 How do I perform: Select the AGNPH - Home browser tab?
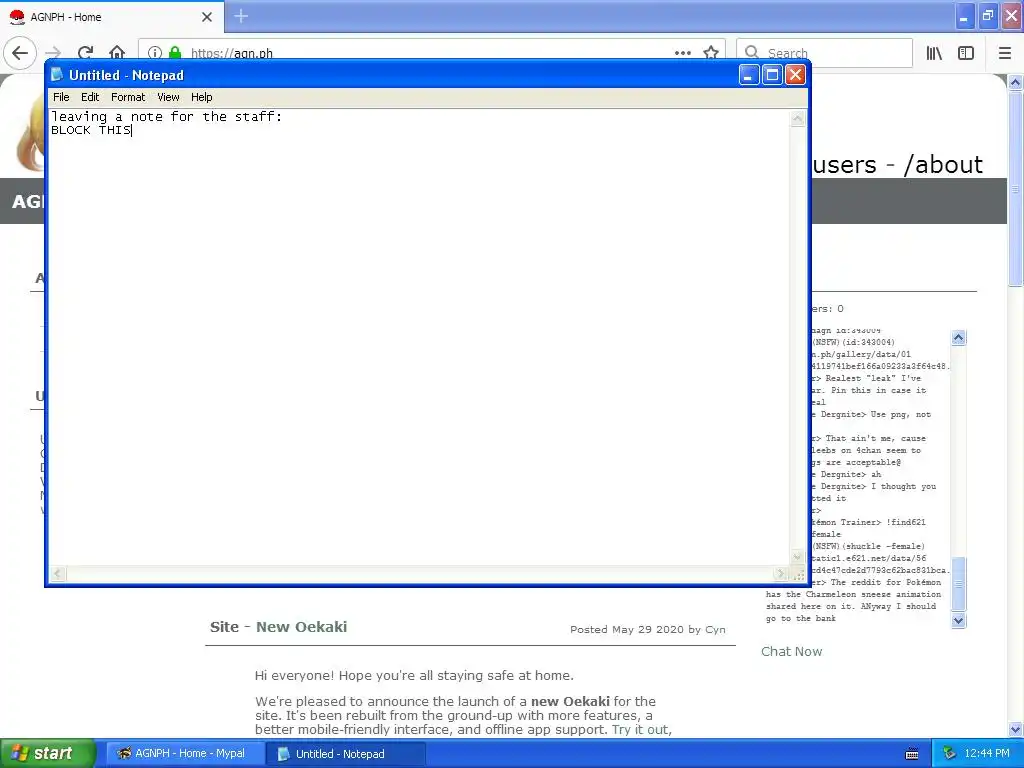point(111,17)
